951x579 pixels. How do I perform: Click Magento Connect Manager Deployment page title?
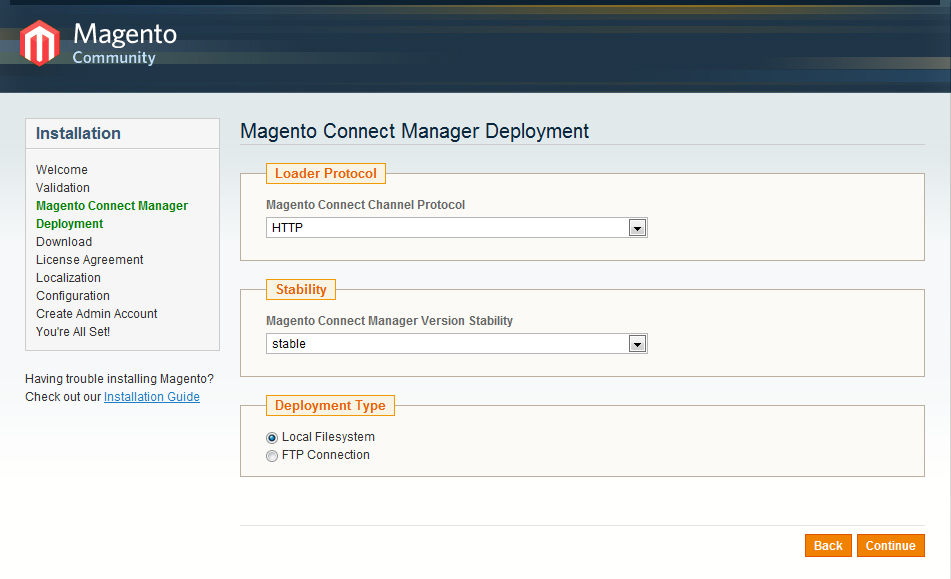point(414,132)
